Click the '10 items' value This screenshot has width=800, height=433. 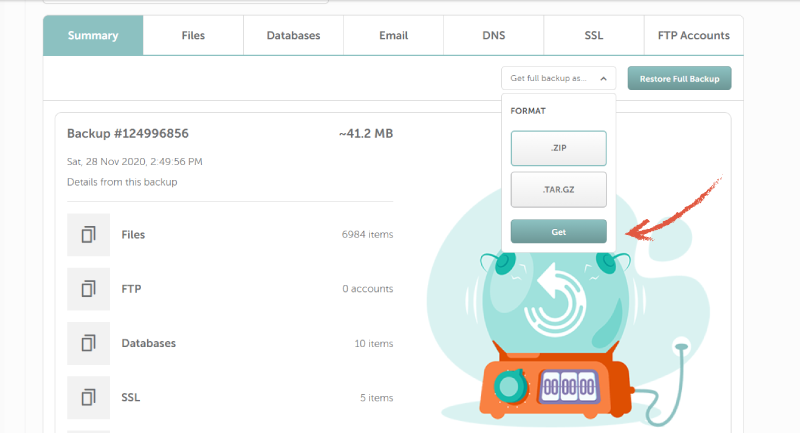[373, 344]
